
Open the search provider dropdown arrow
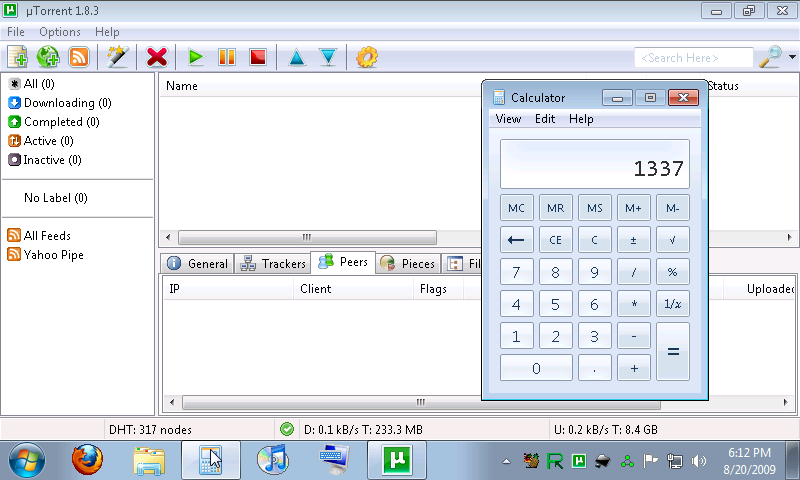pyautogui.click(x=792, y=58)
